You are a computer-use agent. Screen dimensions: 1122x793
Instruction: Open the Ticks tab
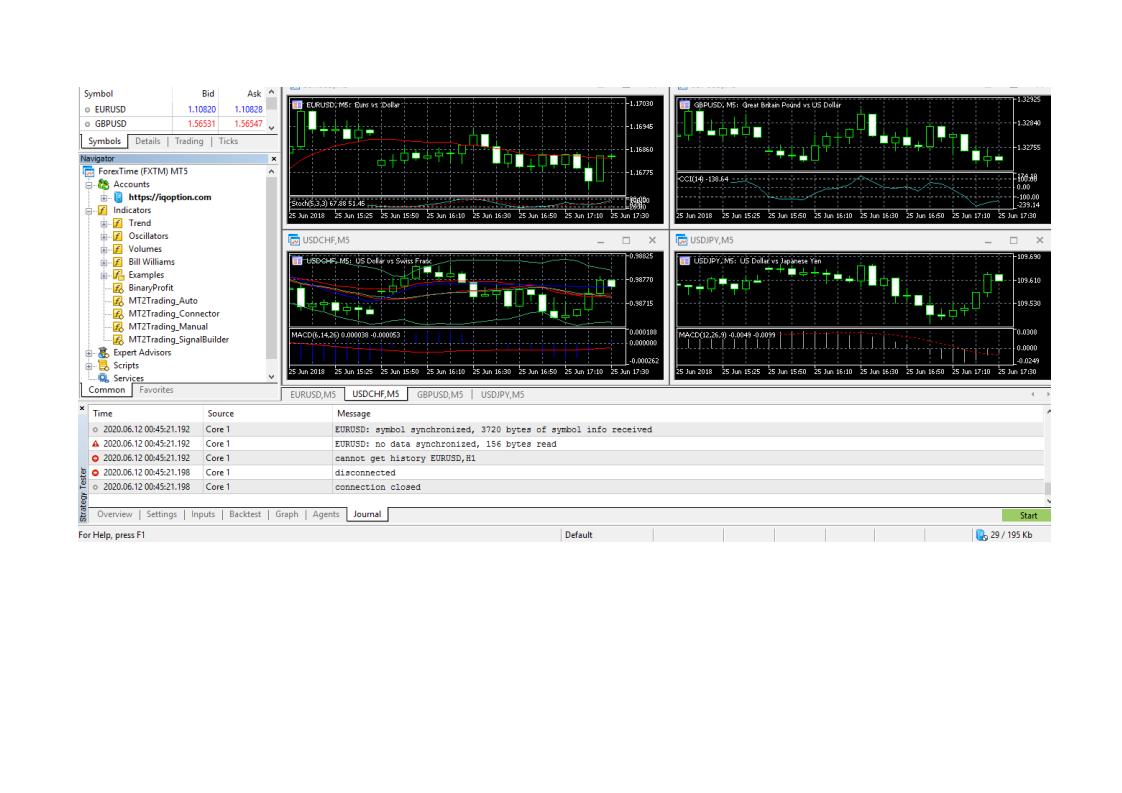pos(229,142)
